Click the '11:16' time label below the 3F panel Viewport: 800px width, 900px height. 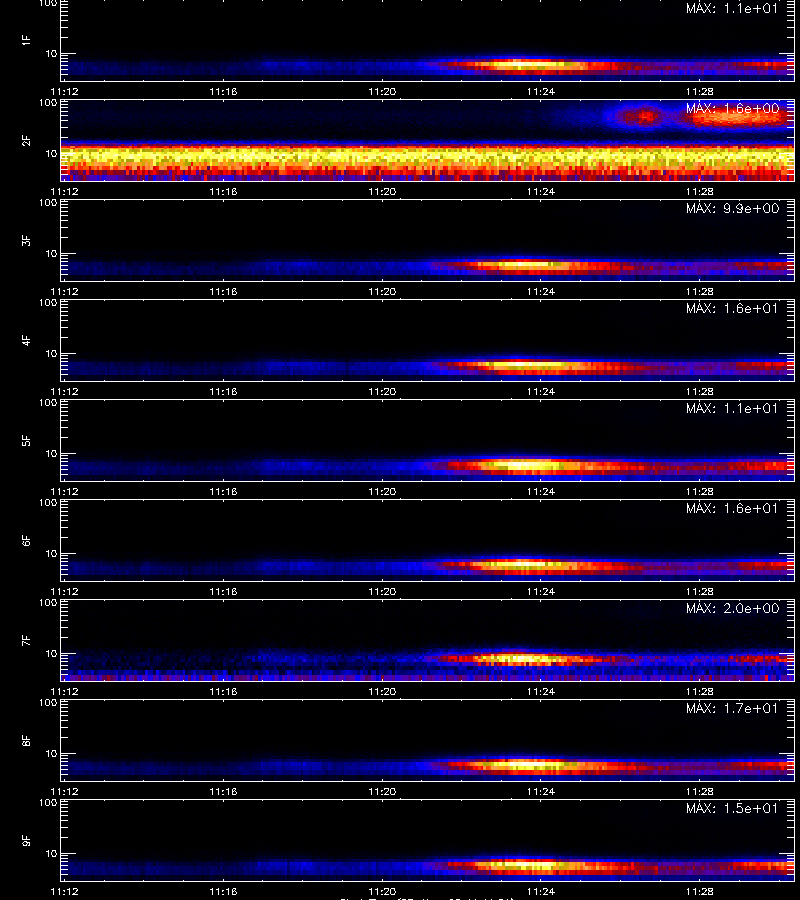click(223, 291)
